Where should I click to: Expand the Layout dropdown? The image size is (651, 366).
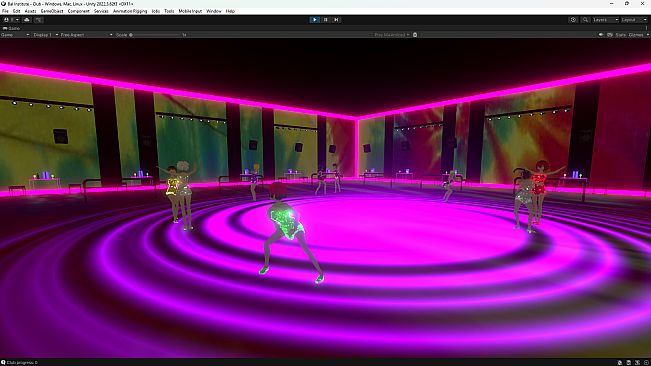tap(634, 20)
